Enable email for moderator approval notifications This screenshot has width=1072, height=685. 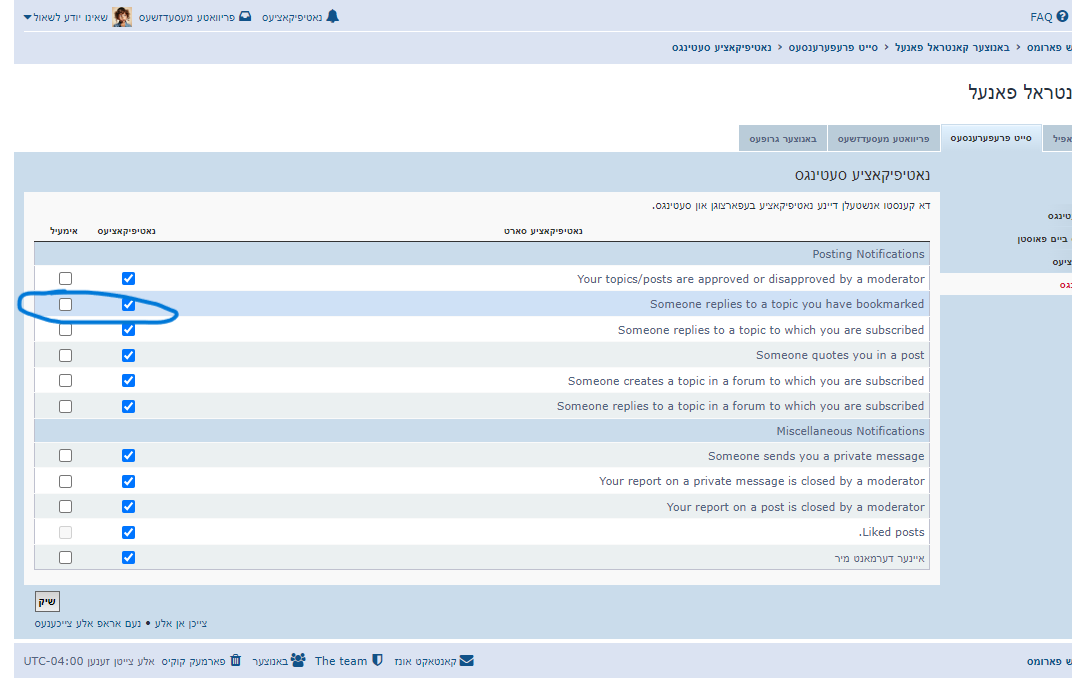65,278
